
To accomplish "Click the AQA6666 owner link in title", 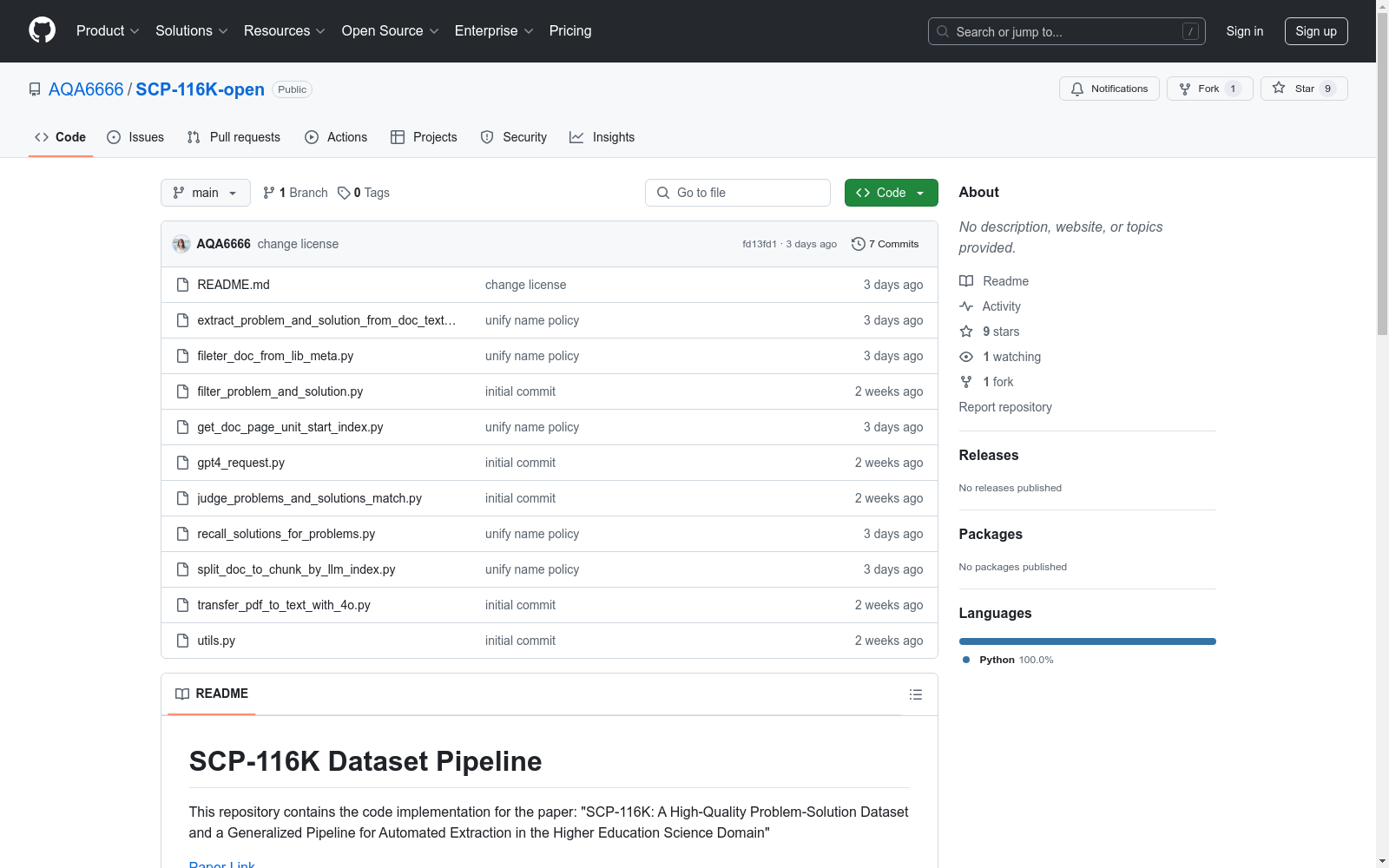I will (x=86, y=89).
